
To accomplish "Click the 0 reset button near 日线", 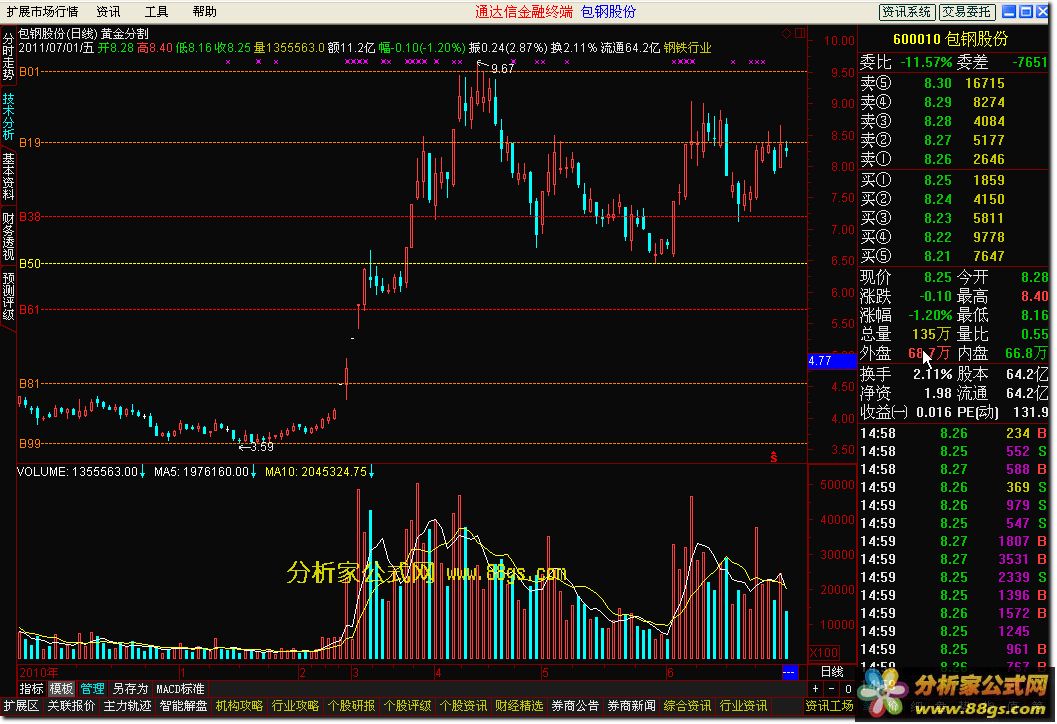I will pos(848,689).
